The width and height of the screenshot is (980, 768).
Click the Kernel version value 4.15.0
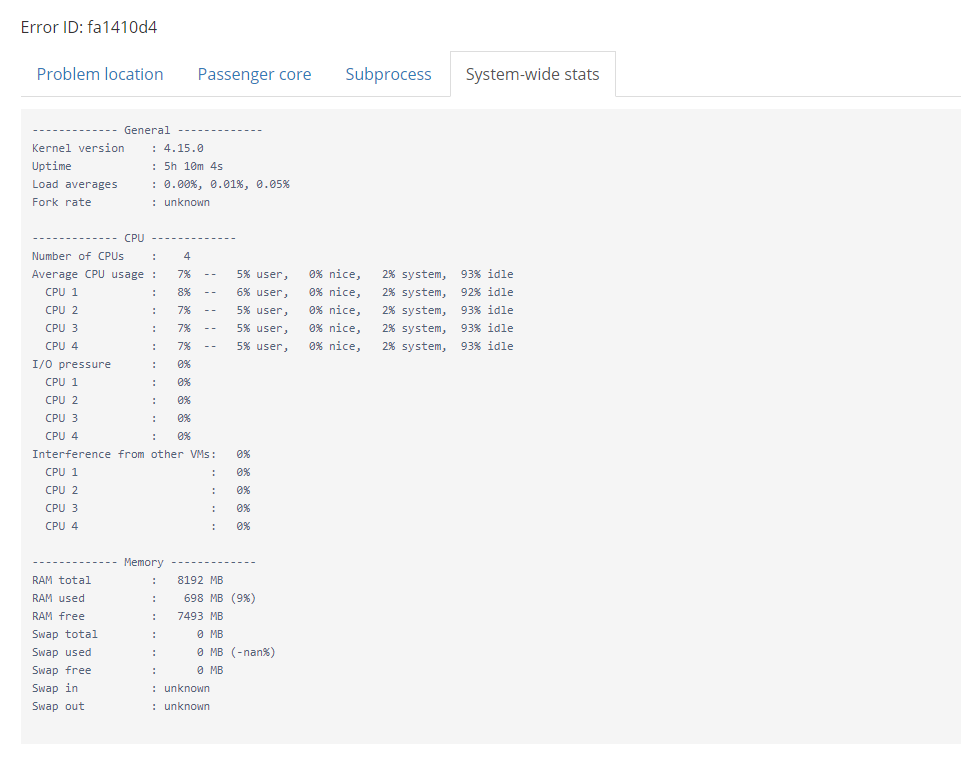click(x=184, y=148)
